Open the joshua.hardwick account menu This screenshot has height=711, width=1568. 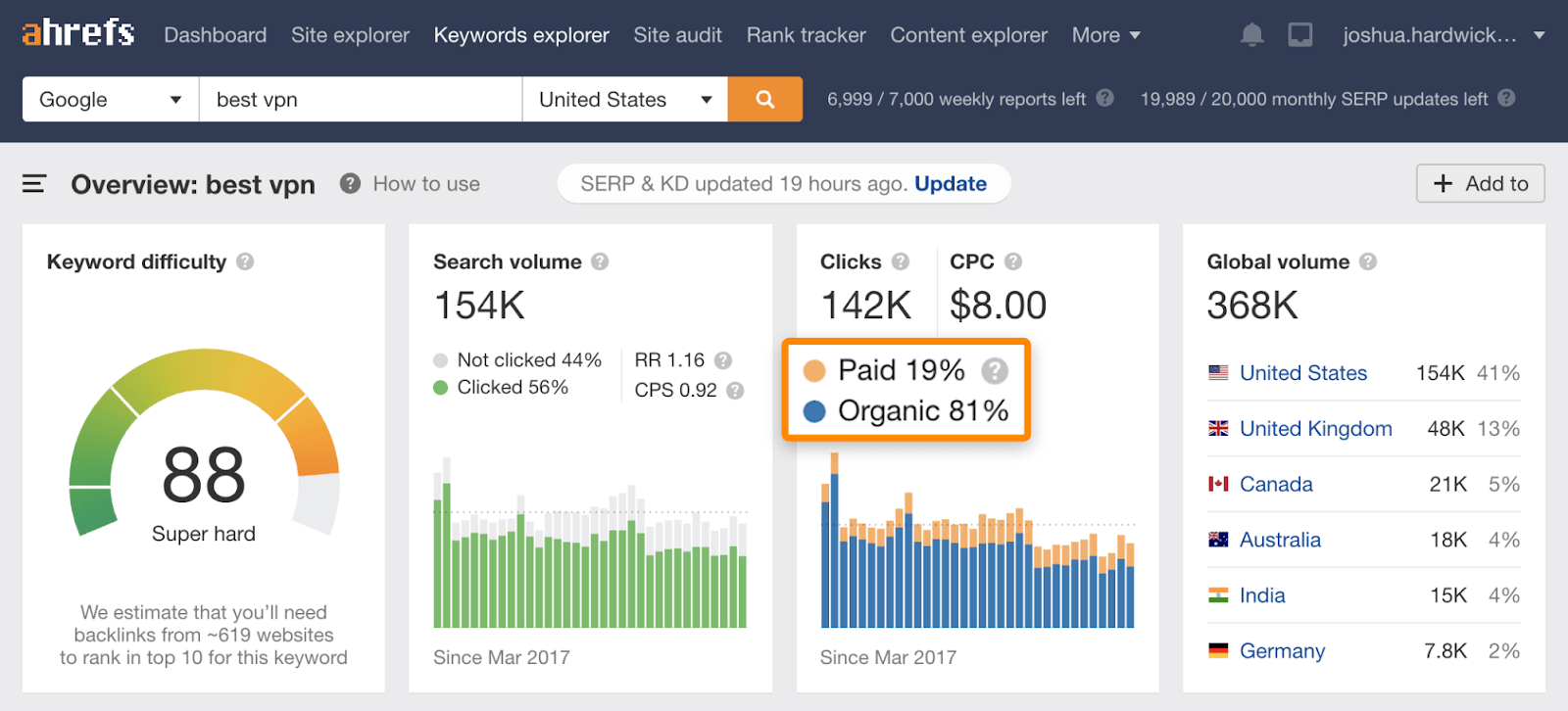tap(1442, 35)
